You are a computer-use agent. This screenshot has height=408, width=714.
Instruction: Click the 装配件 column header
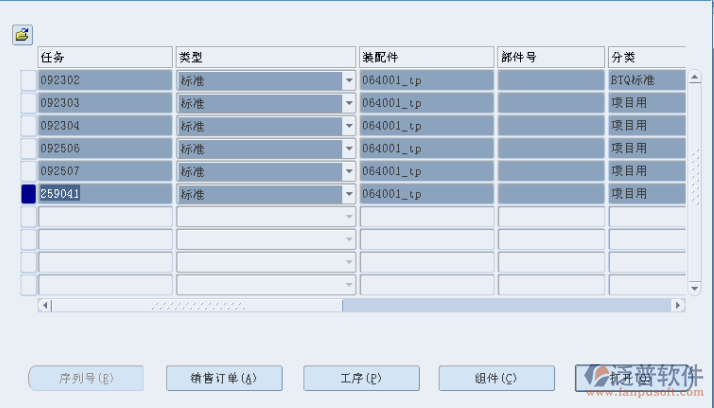pos(426,57)
